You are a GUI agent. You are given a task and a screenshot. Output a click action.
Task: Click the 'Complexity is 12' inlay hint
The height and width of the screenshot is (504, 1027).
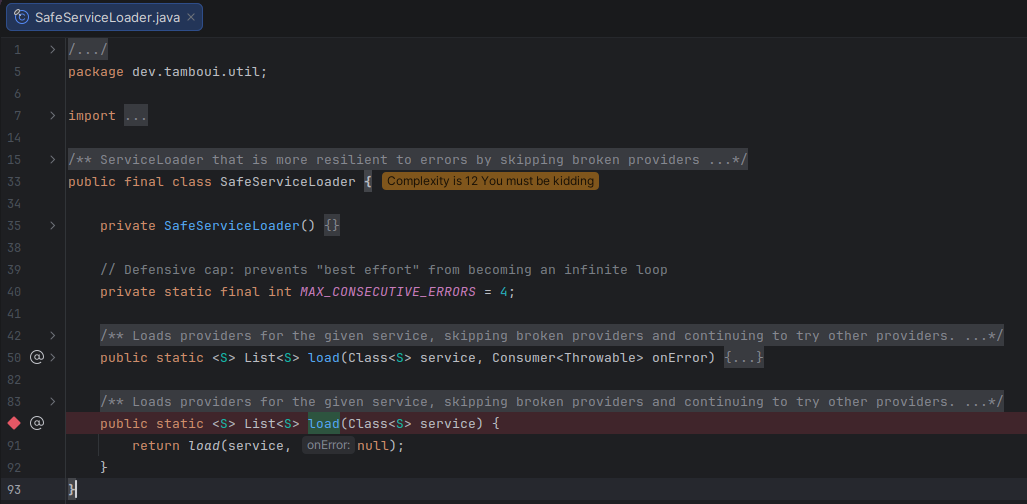490,182
